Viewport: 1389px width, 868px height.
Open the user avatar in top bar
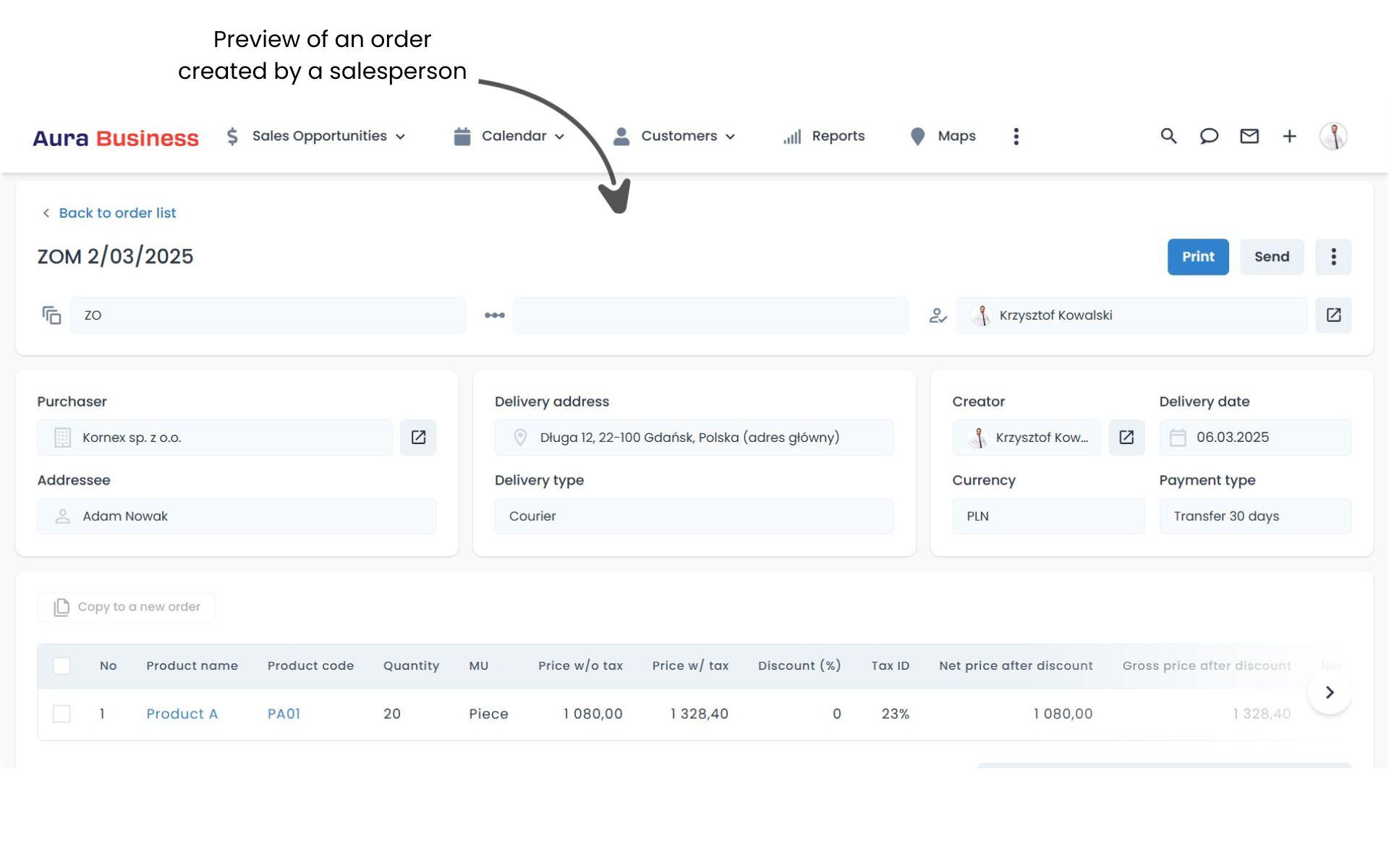pos(1333,136)
